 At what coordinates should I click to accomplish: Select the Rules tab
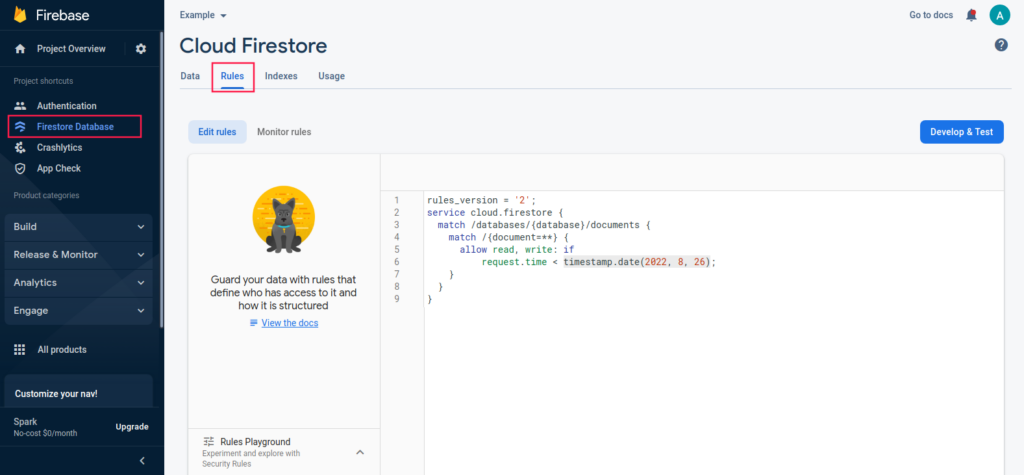(232, 76)
